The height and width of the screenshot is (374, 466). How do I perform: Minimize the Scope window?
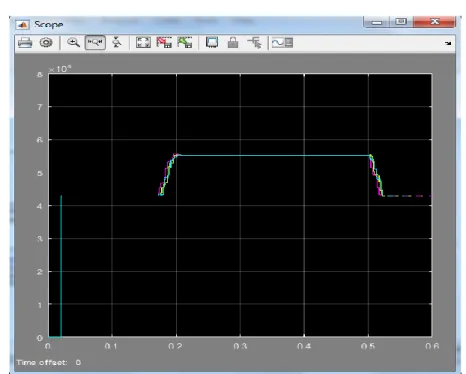point(377,22)
